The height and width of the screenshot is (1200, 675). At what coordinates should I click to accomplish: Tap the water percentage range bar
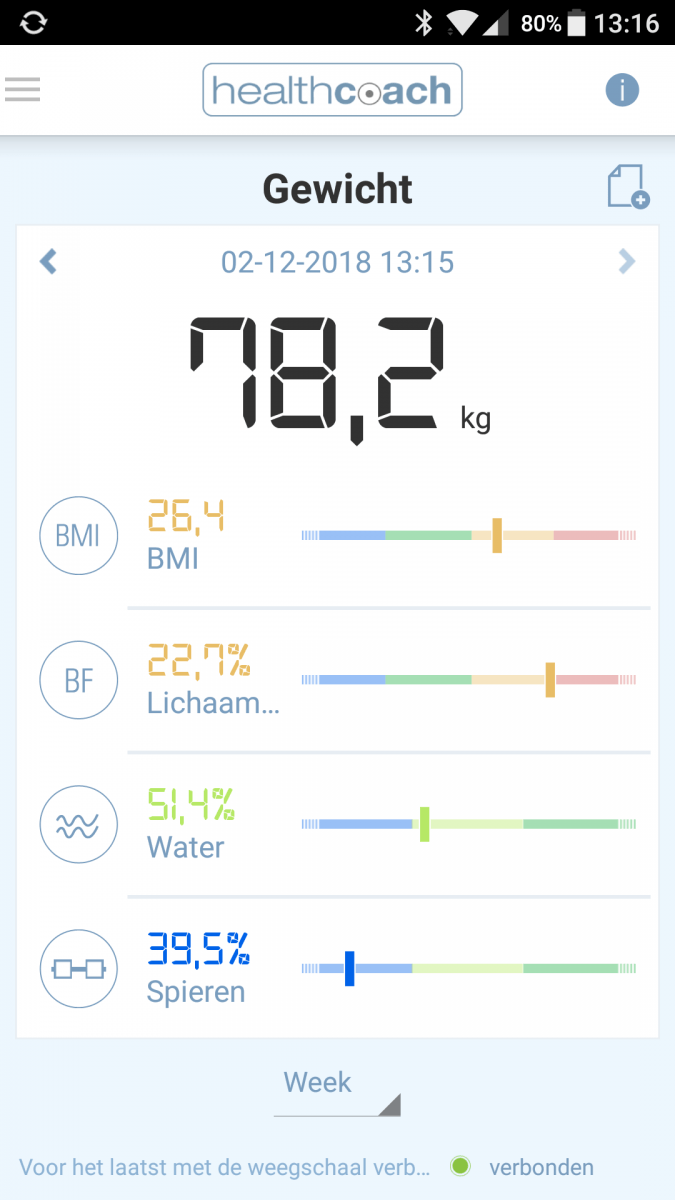point(468,825)
